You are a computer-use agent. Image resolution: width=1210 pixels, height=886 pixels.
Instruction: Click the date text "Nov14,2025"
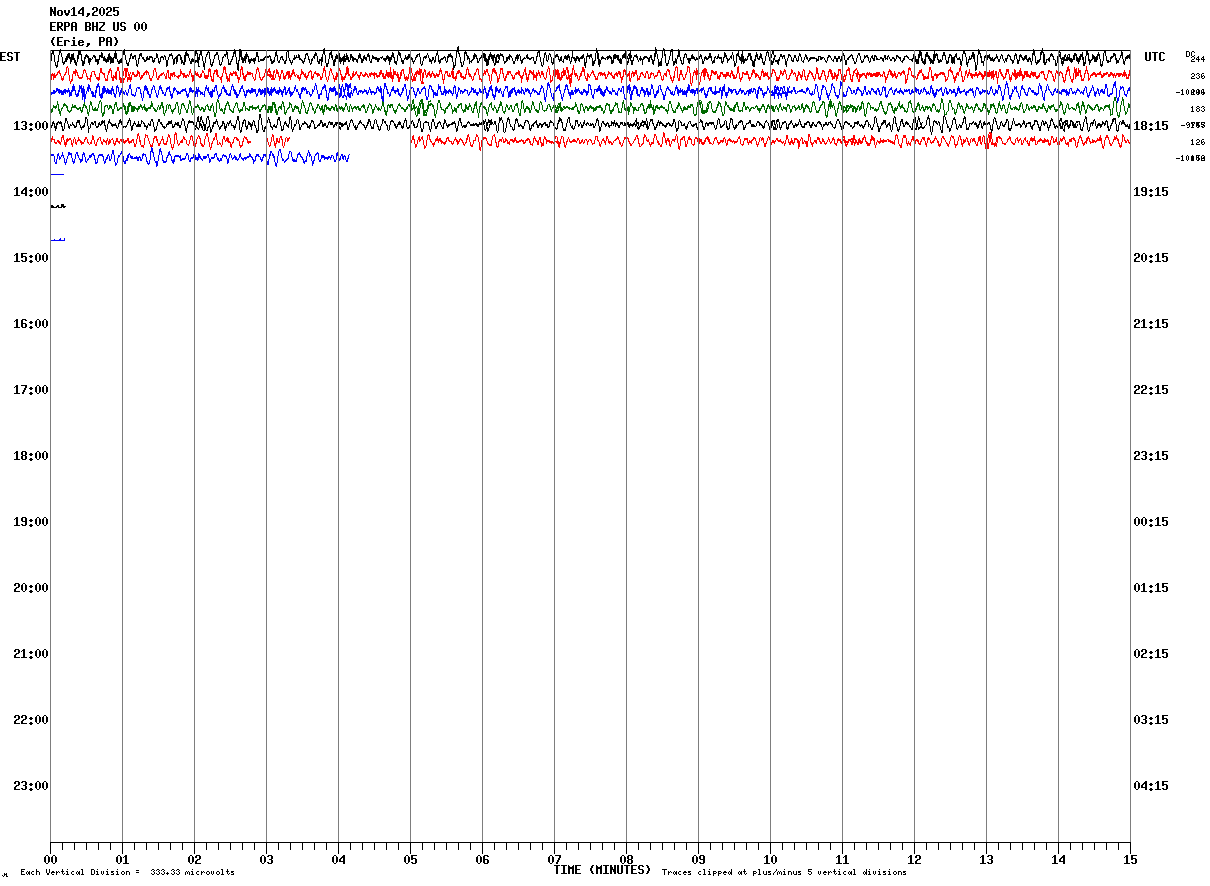[x=84, y=12]
